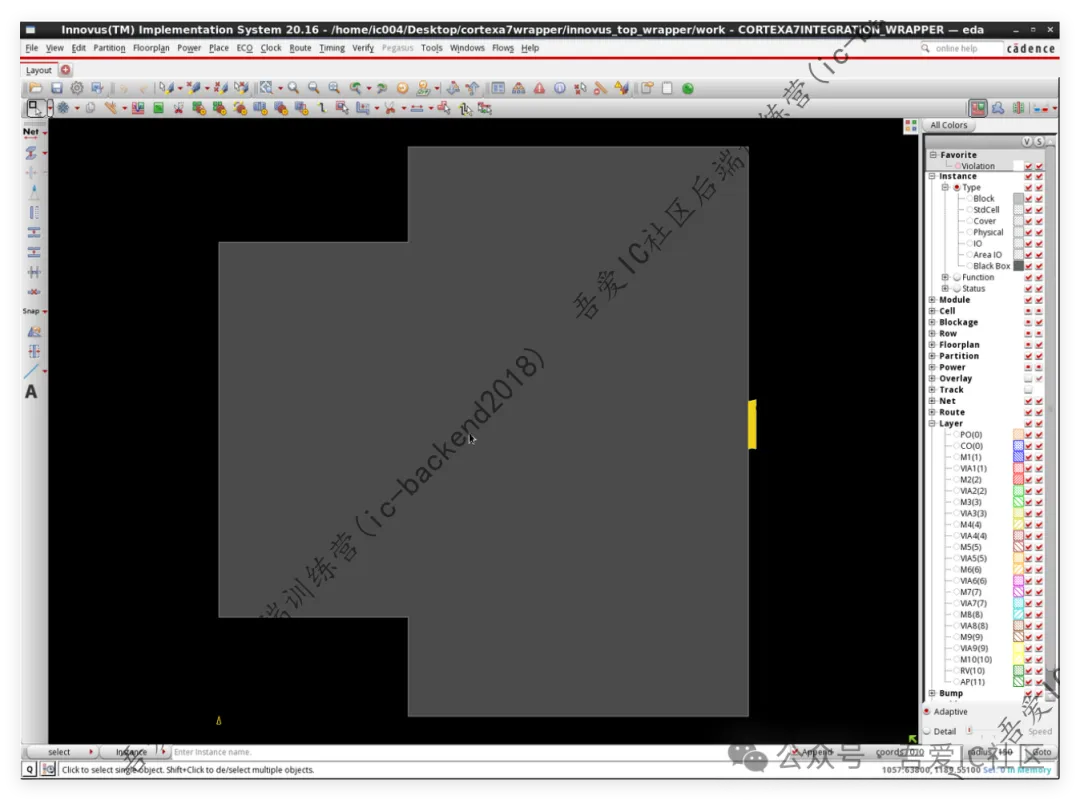The width and height of the screenshot is (1080, 800).
Task: Expand the Bump tree group
Action: pos(932,693)
